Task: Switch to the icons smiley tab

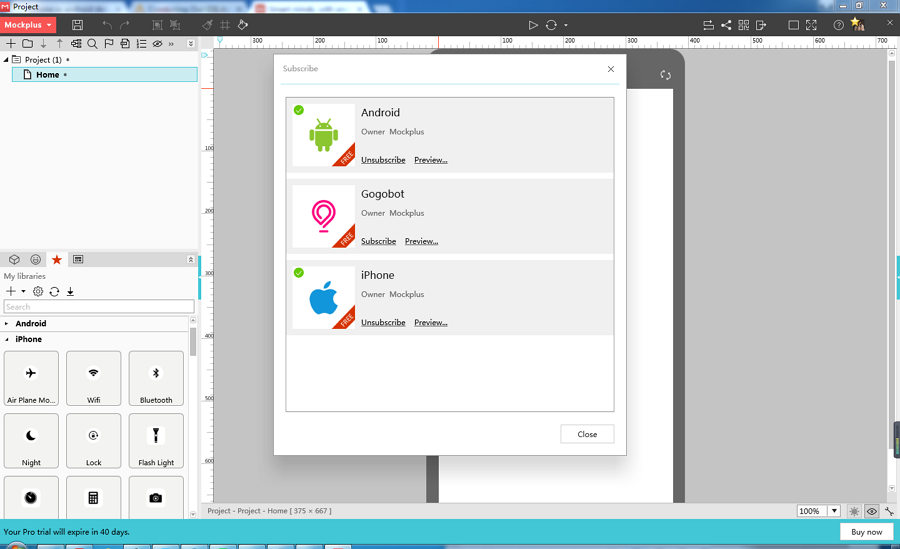Action: pos(36,260)
